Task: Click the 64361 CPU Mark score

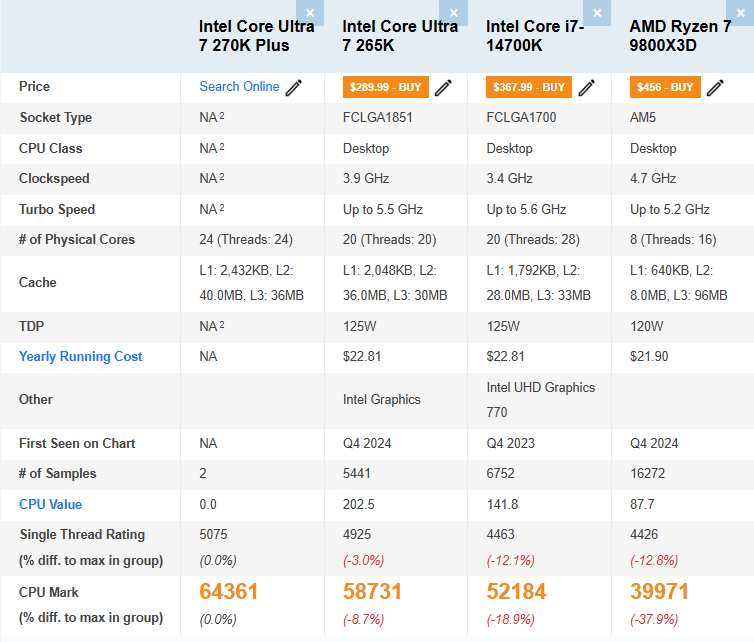Action: [229, 591]
